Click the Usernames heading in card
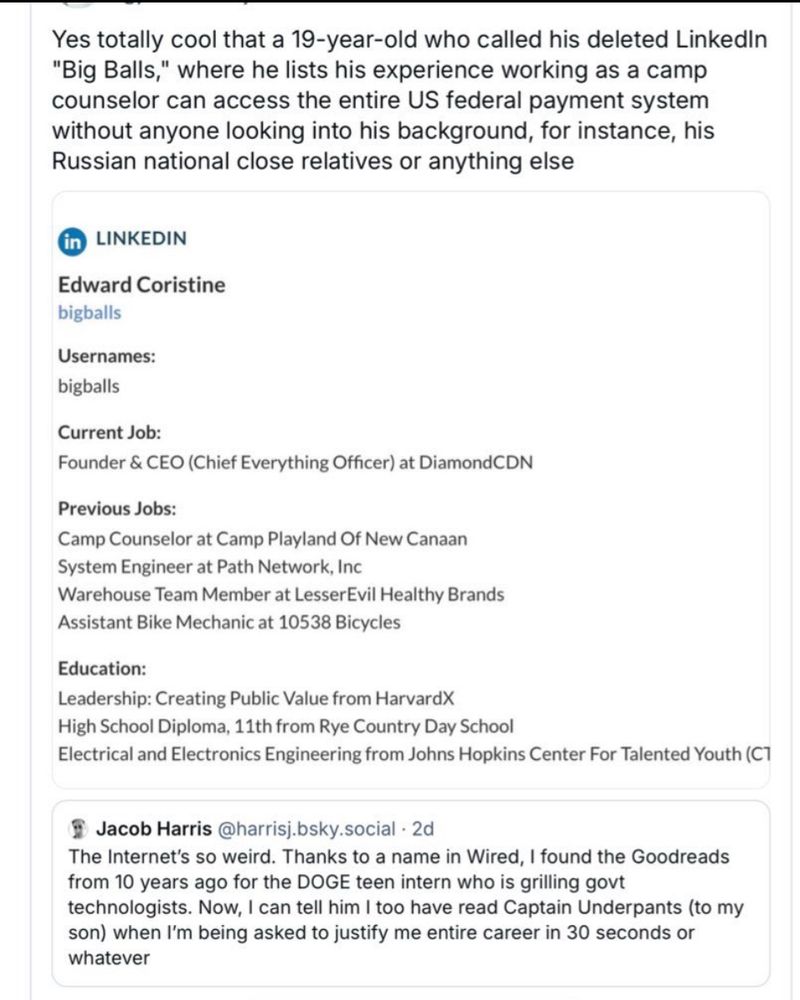 pyautogui.click(x=107, y=356)
